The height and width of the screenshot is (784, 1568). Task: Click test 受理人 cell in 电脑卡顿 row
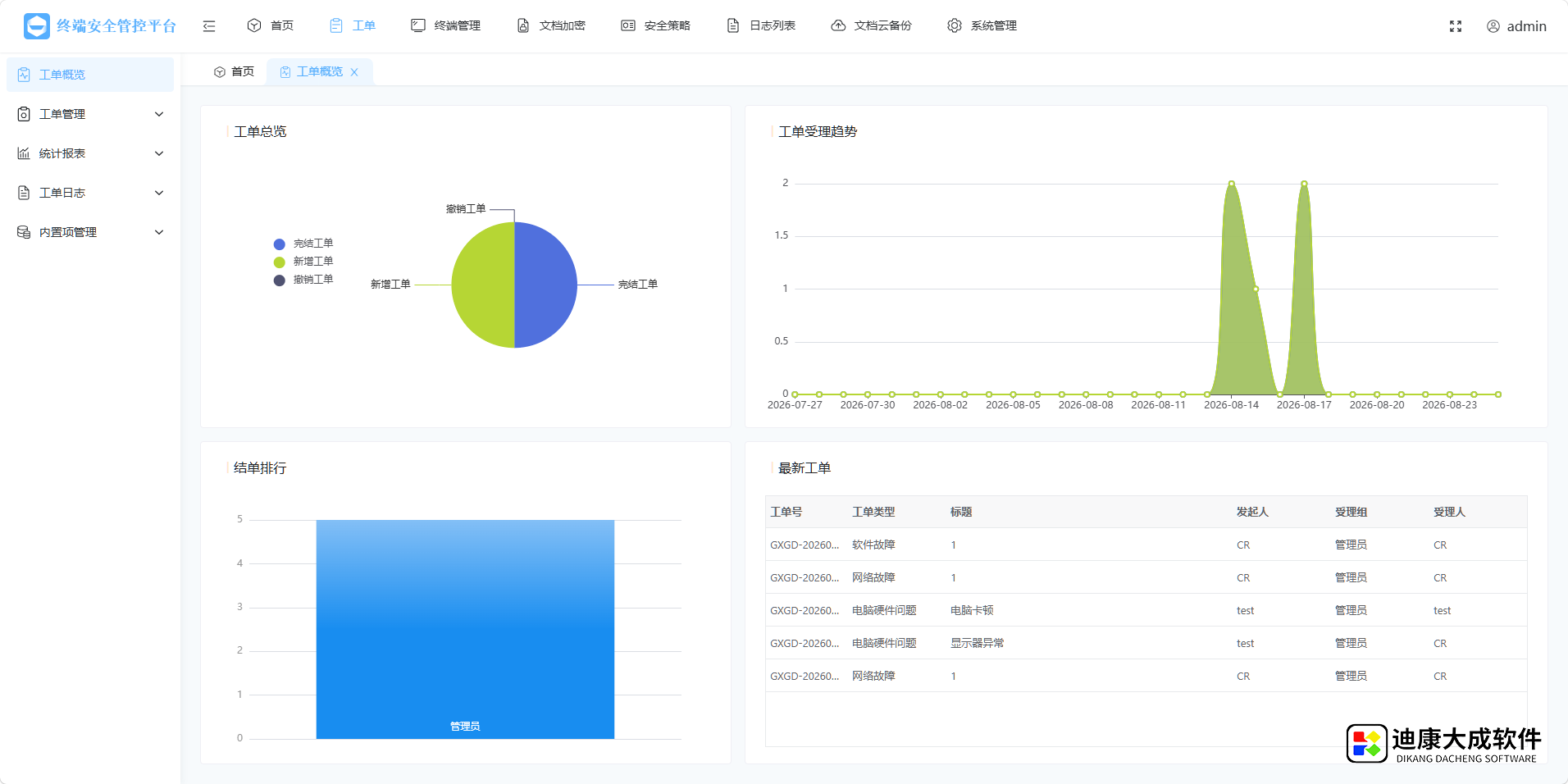pyautogui.click(x=1442, y=610)
